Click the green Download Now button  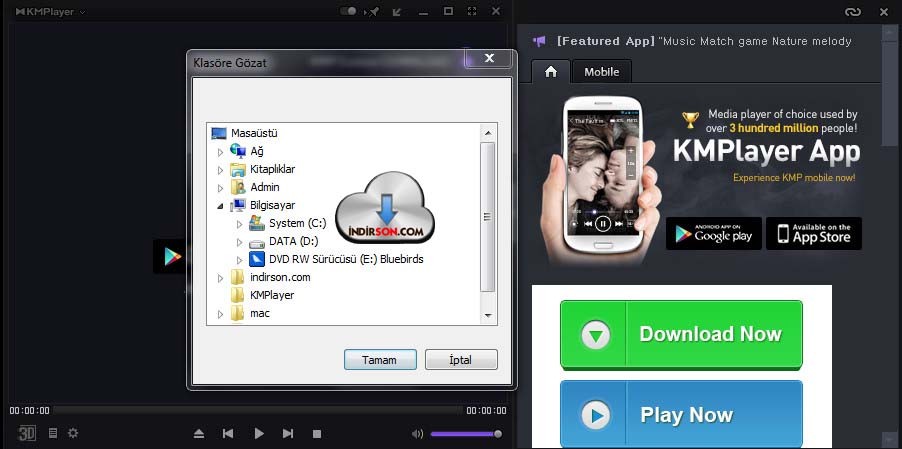pos(681,335)
